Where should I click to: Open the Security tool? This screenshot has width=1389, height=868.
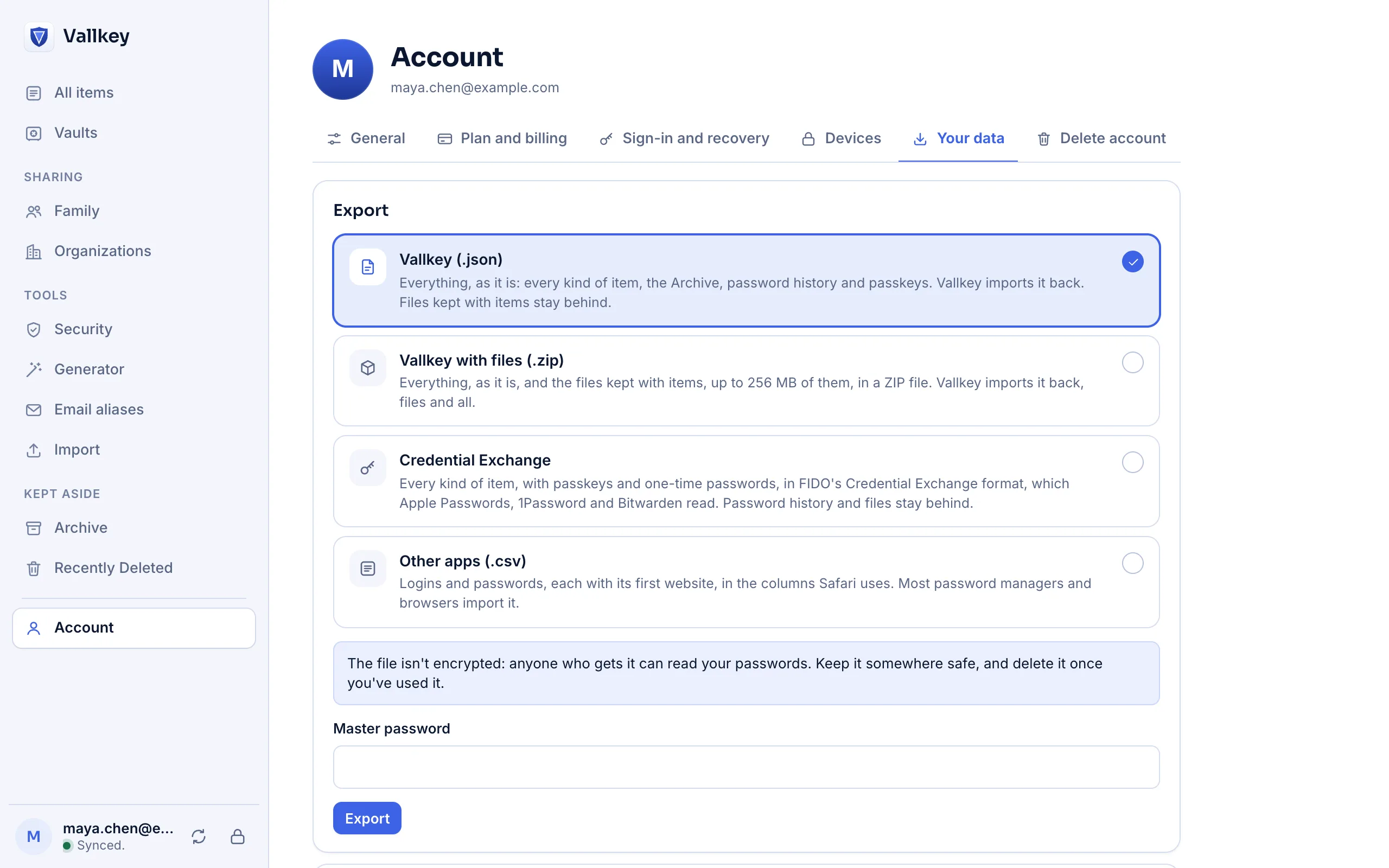tap(133, 329)
